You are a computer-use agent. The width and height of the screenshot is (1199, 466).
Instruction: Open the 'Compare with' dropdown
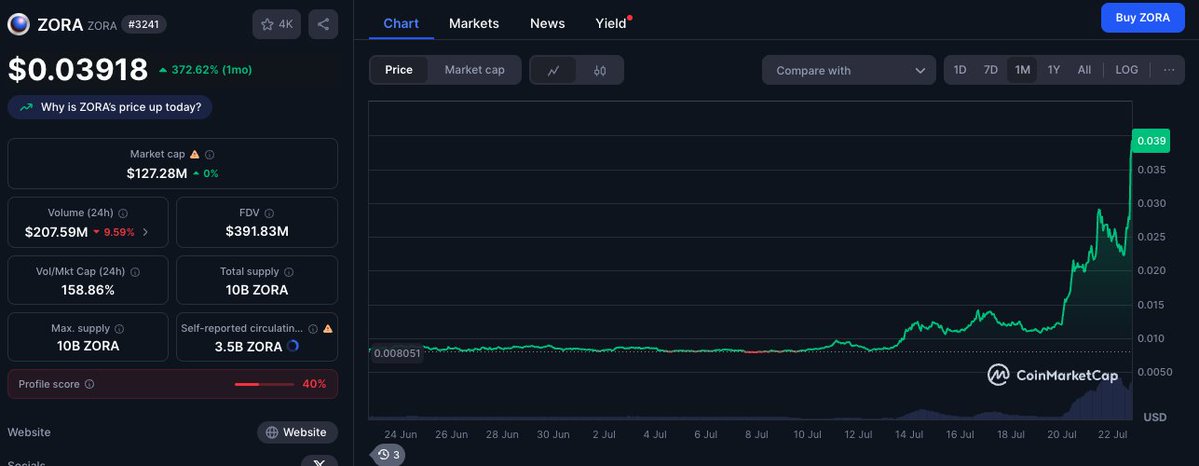(849, 70)
